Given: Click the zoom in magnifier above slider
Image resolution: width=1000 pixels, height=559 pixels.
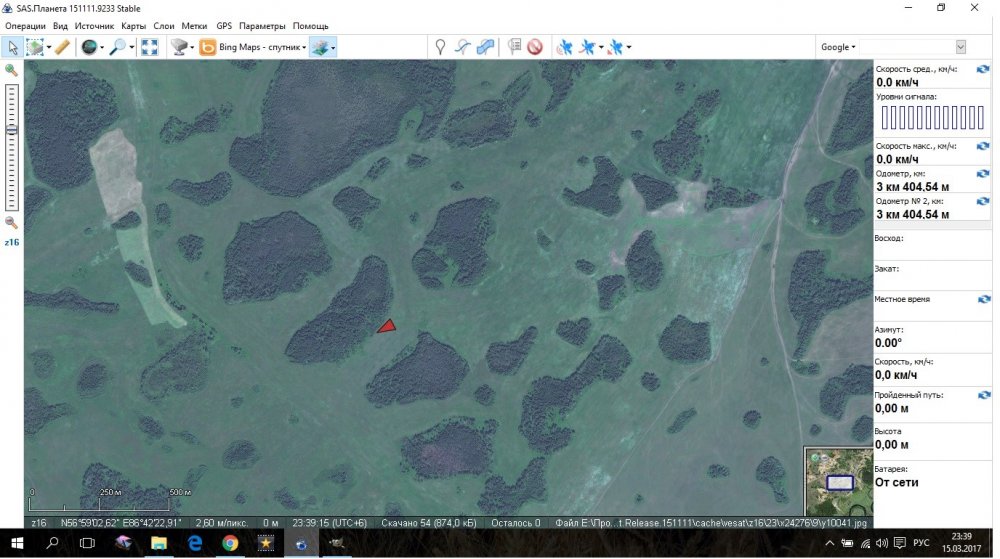Looking at the screenshot, I should tap(11, 70).
